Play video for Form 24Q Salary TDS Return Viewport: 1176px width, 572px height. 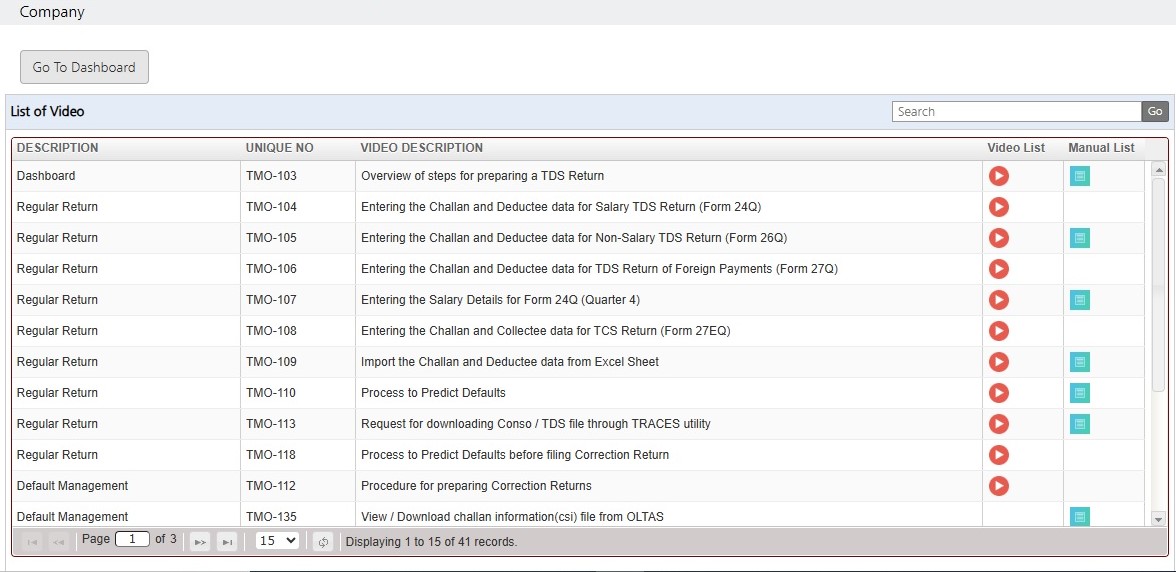coord(998,207)
